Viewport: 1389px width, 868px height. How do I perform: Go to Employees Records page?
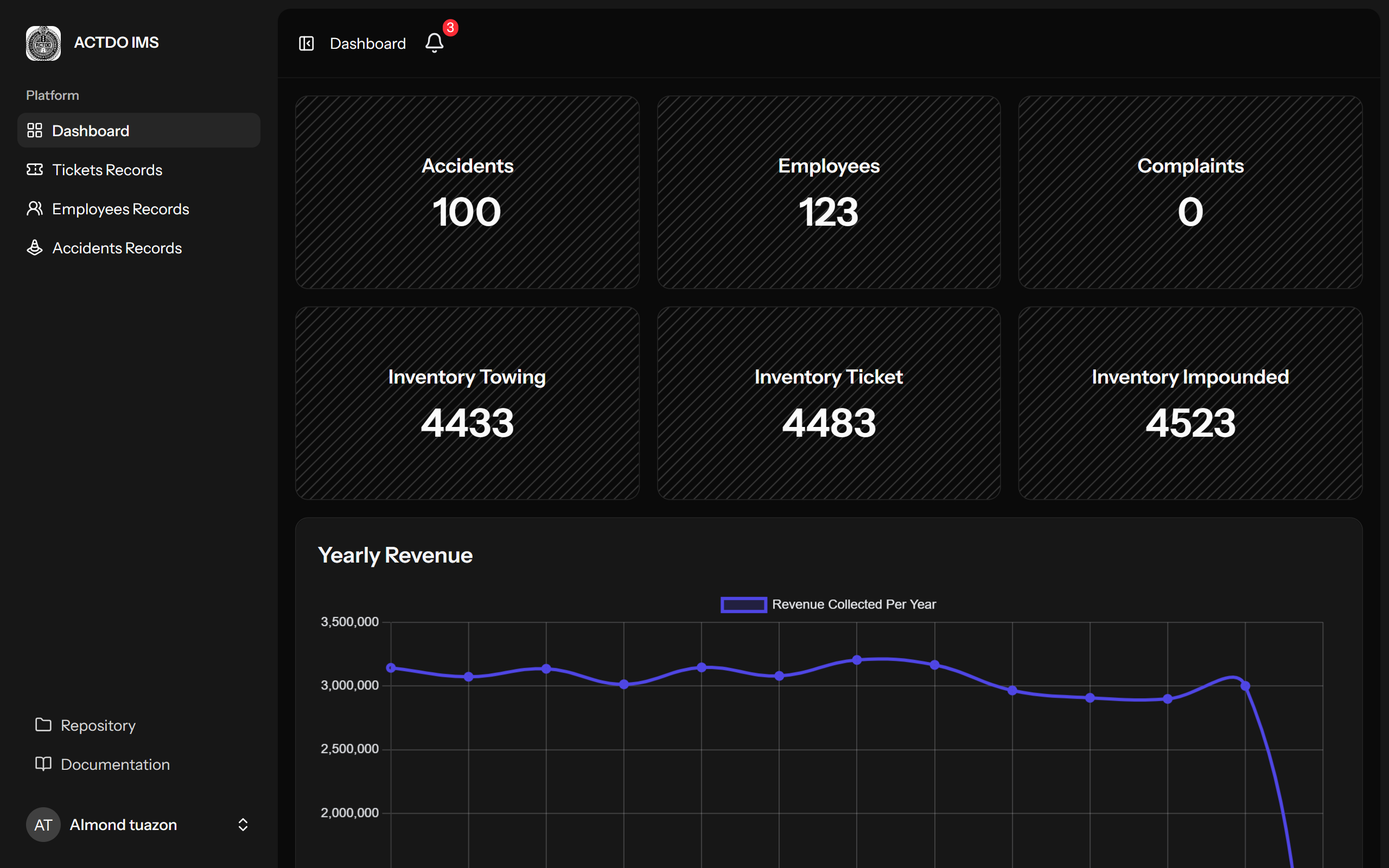(120, 209)
